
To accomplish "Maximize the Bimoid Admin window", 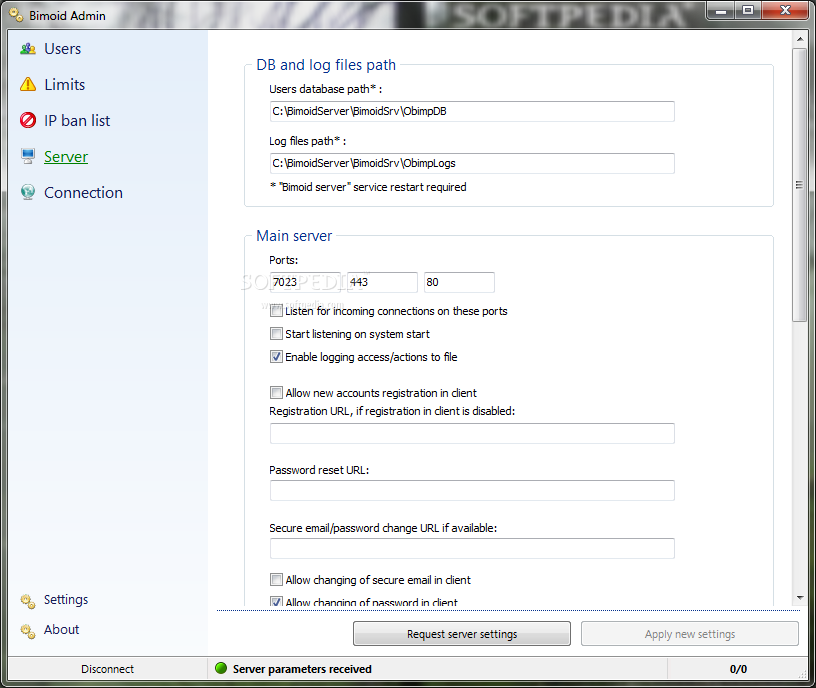I will tap(748, 11).
